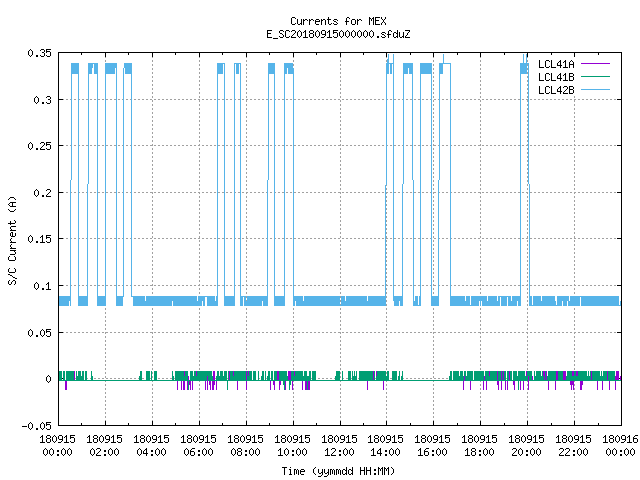640x480 pixels.
Task: Click the x-axis label "Time (yymmdd HH:MM)"
Action: click(x=338, y=471)
